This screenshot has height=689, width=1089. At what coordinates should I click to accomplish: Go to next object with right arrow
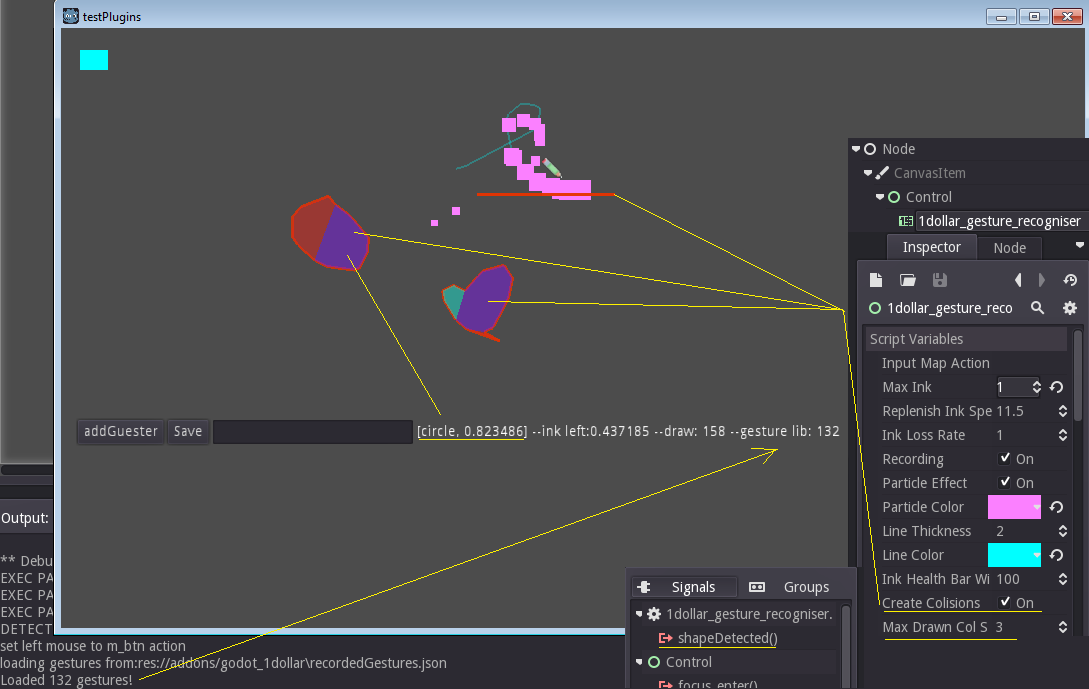coord(1042,280)
